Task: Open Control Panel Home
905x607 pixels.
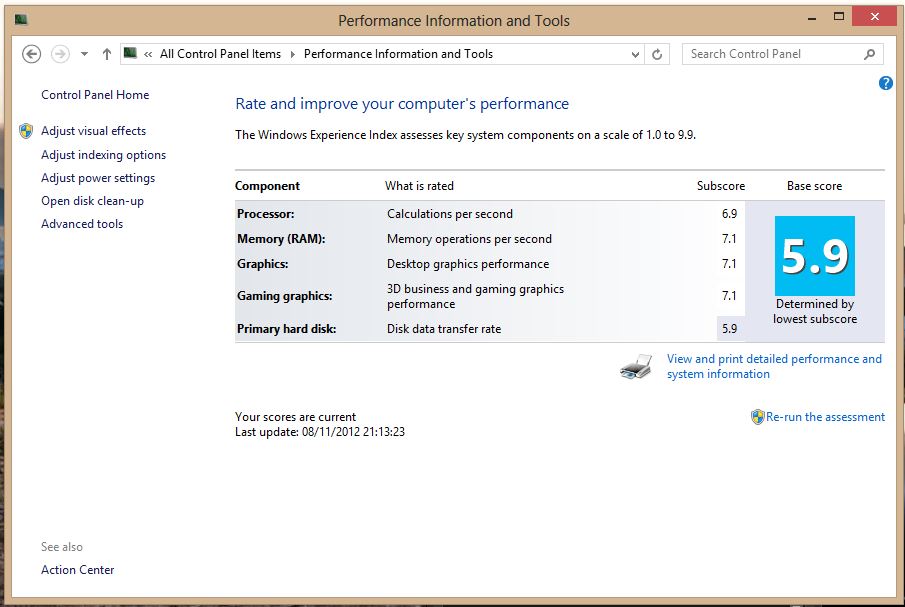Action: (95, 95)
